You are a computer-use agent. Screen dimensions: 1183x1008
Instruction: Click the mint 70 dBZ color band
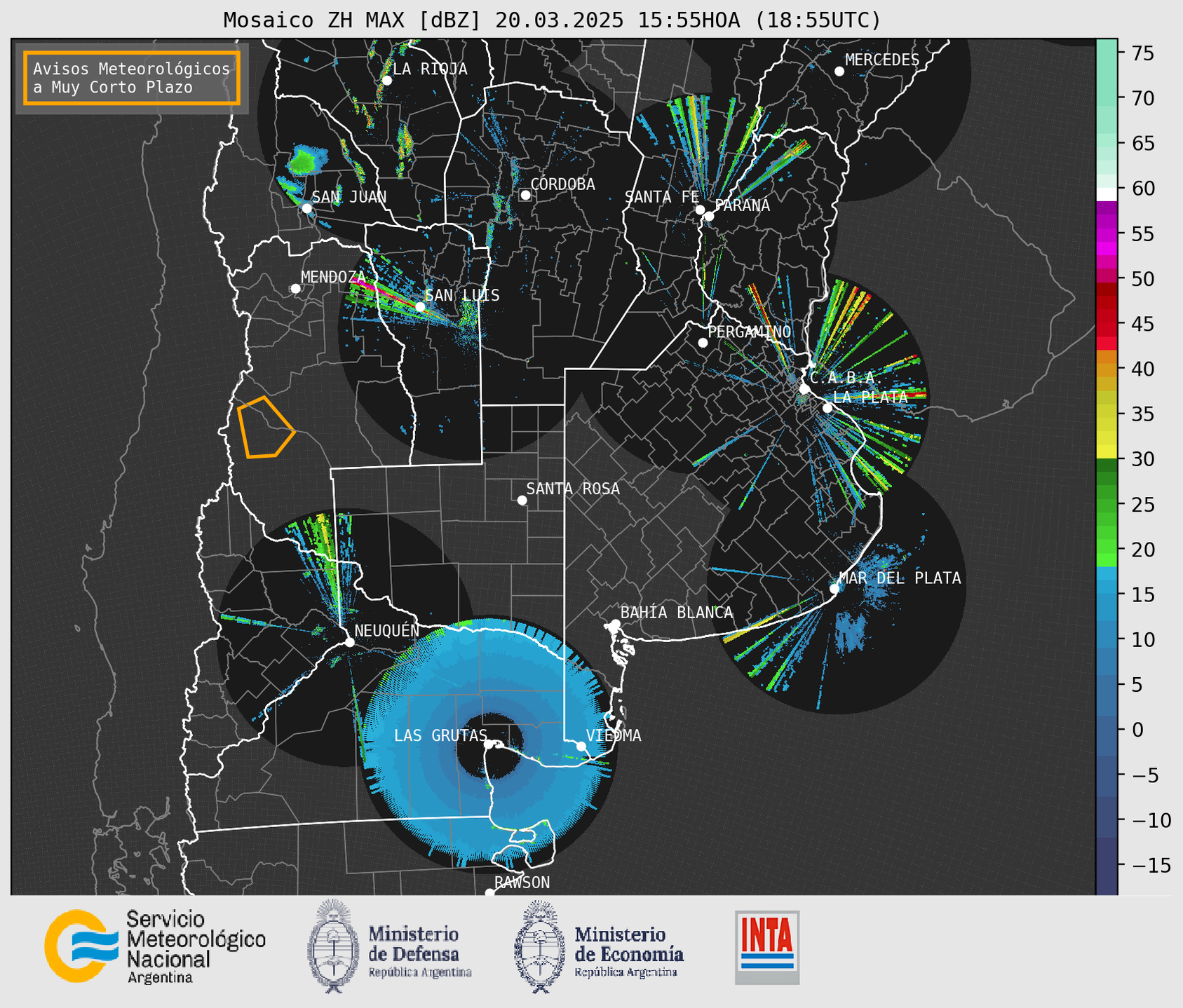pos(1107,98)
